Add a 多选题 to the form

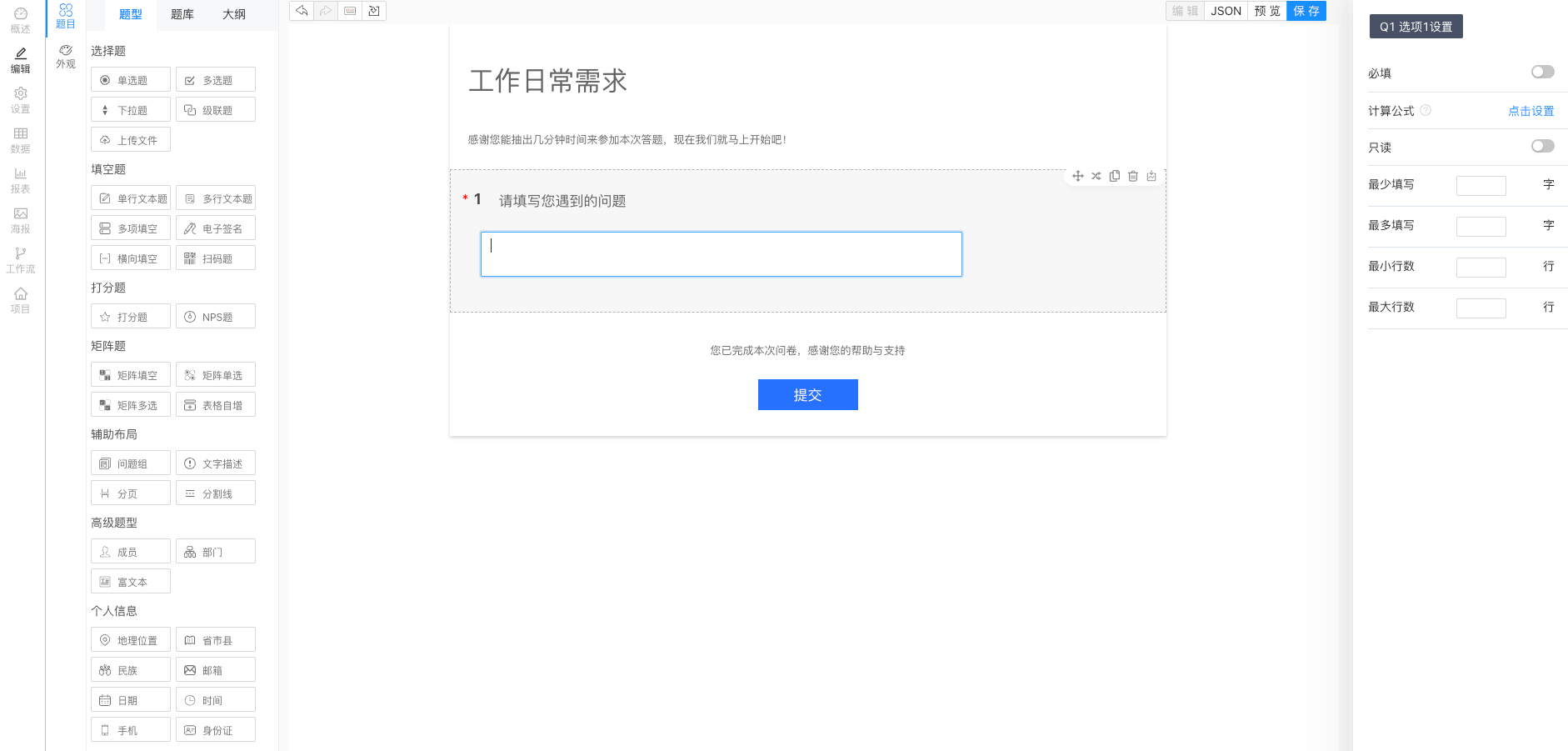click(x=215, y=79)
